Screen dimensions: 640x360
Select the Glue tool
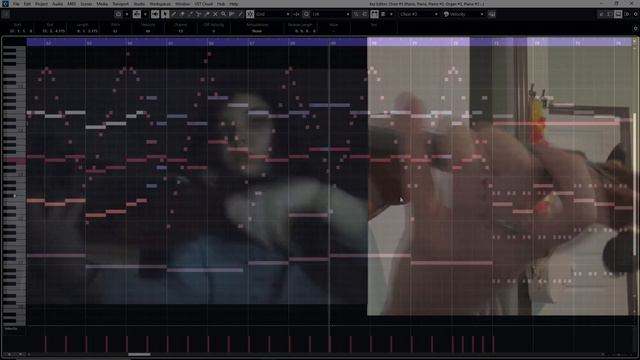tap(207, 14)
